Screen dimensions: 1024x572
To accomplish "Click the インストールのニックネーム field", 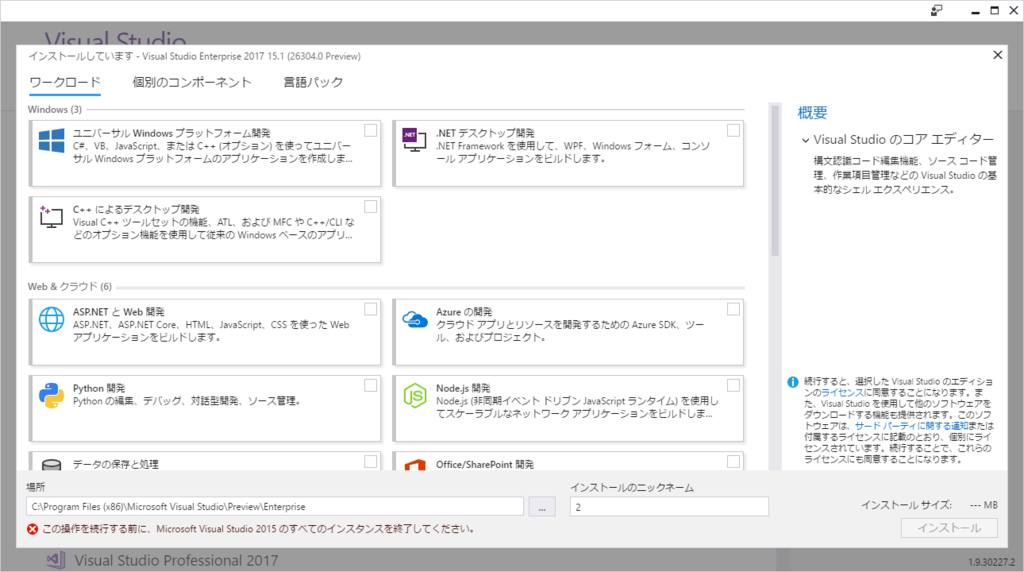I will (669, 507).
